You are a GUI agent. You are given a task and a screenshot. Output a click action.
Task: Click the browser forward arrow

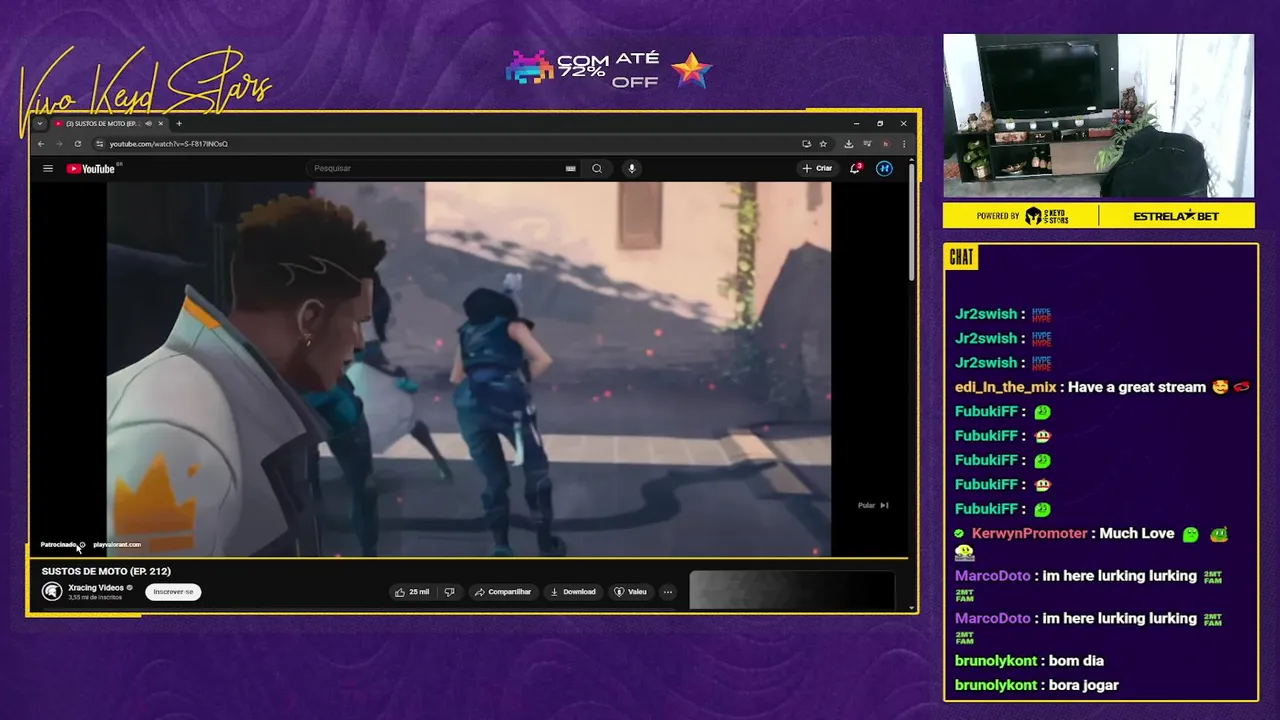coord(59,144)
